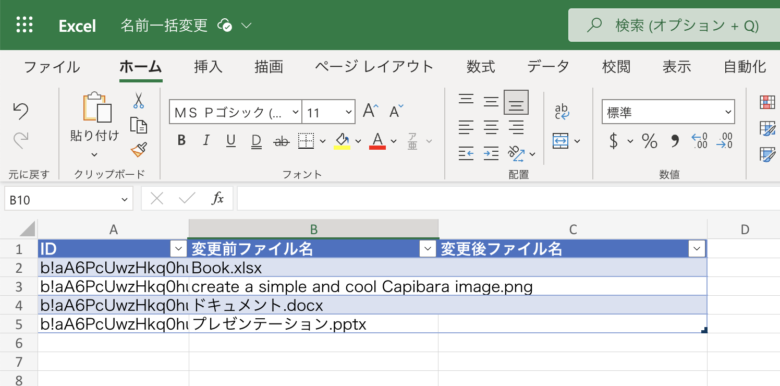The image size is (780, 386).
Task: Increase font size
Action: (370, 111)
